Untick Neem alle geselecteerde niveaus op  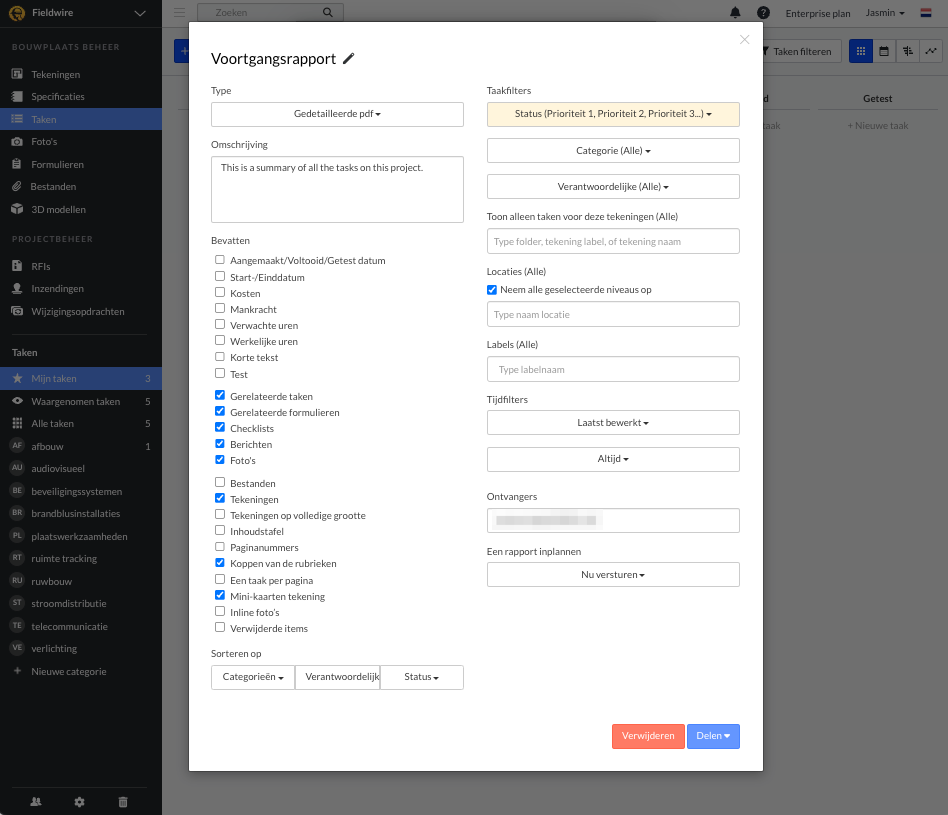pos(492,290)
